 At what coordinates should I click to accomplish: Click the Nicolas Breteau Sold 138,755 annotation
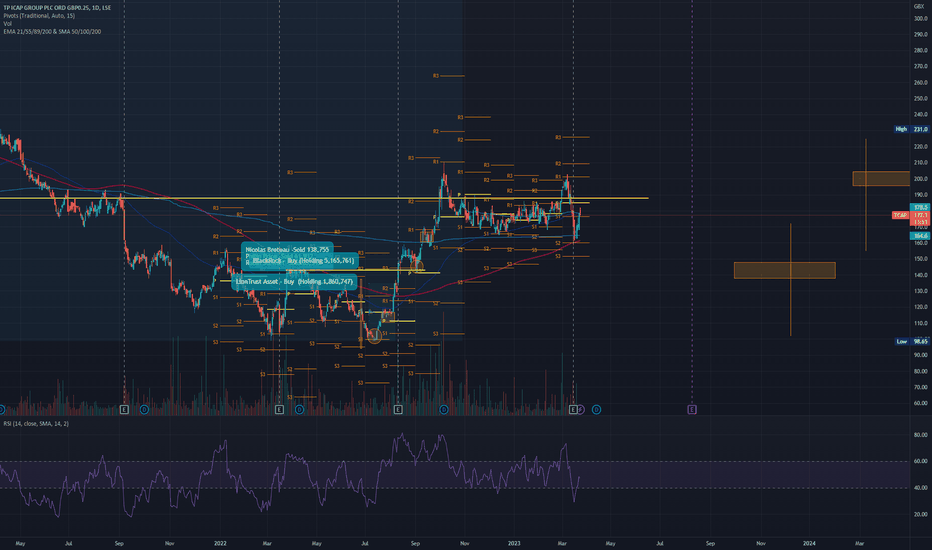tap(287, 250)
